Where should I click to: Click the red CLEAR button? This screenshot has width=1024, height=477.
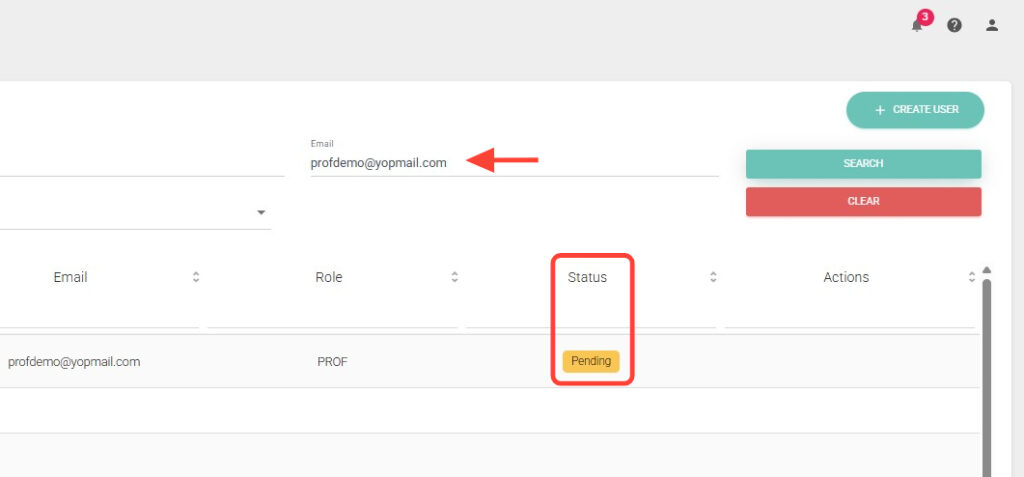[863, 201]
